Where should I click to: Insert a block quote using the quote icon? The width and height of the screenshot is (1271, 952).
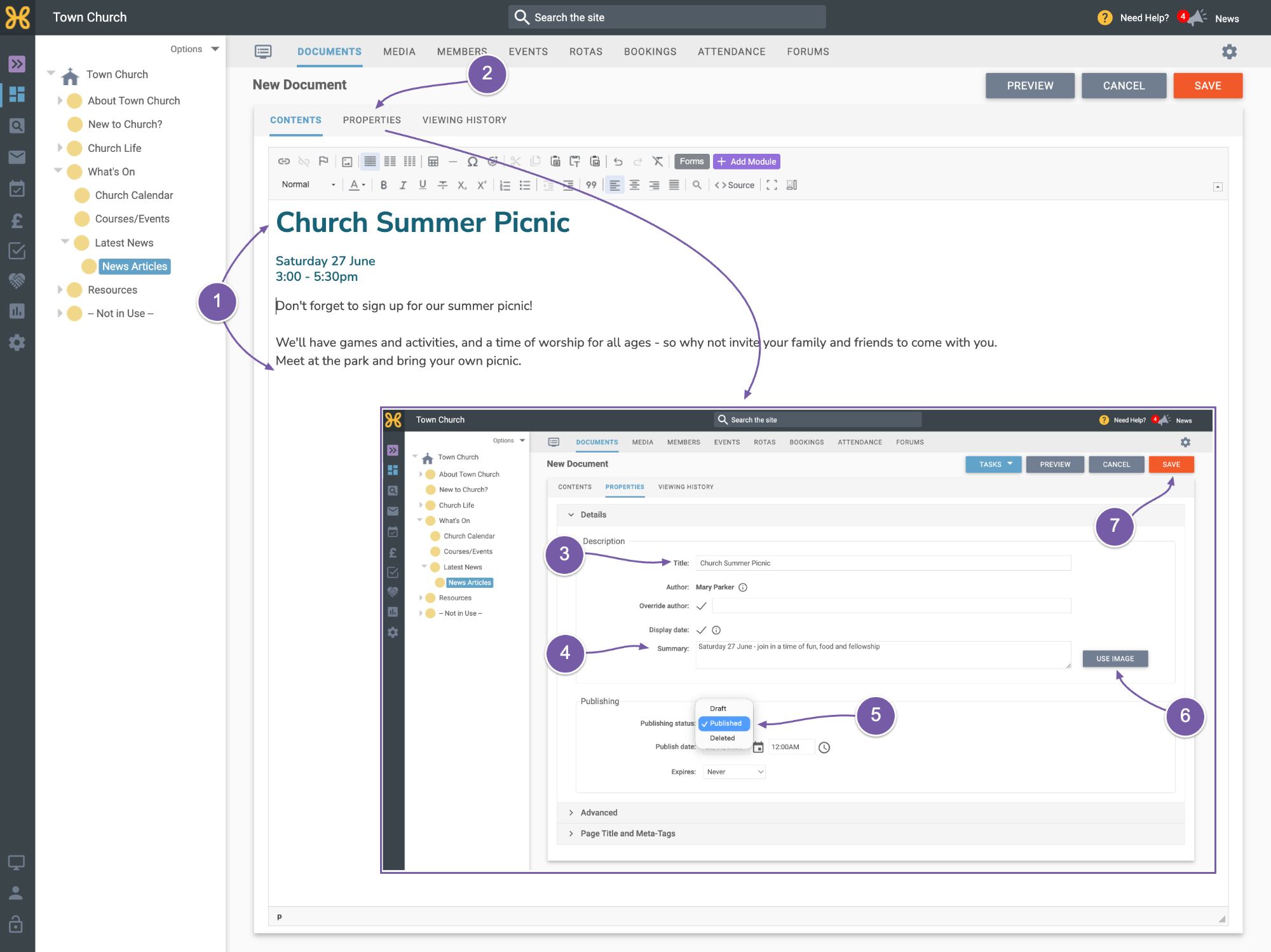pyautogui.click(x=591, y=185)
